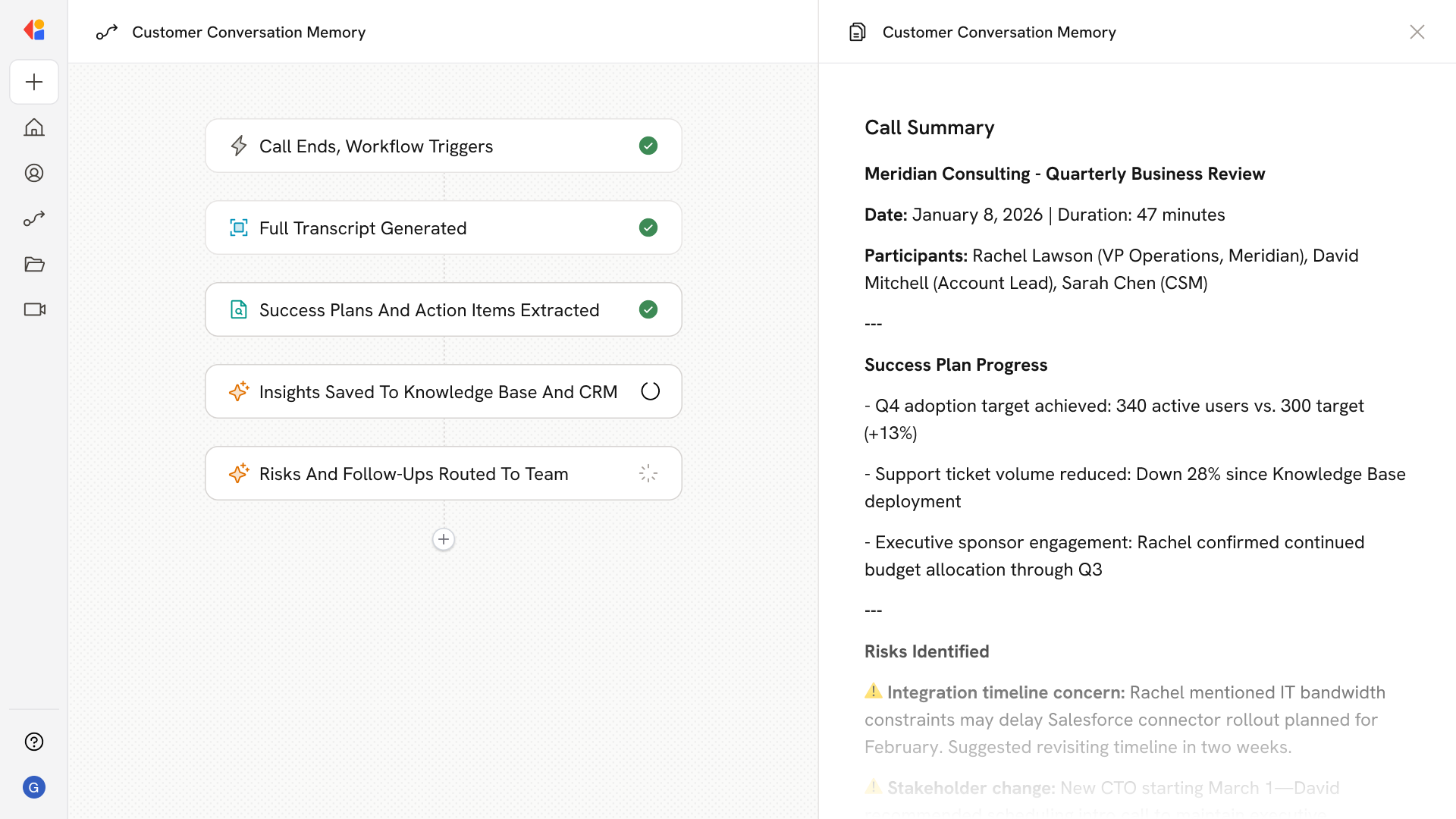Click the lightning trigger icon on Call Ends node
The width and height of the screenshot is (1456, 819).
pyautogui.click(x=239, y=146)
